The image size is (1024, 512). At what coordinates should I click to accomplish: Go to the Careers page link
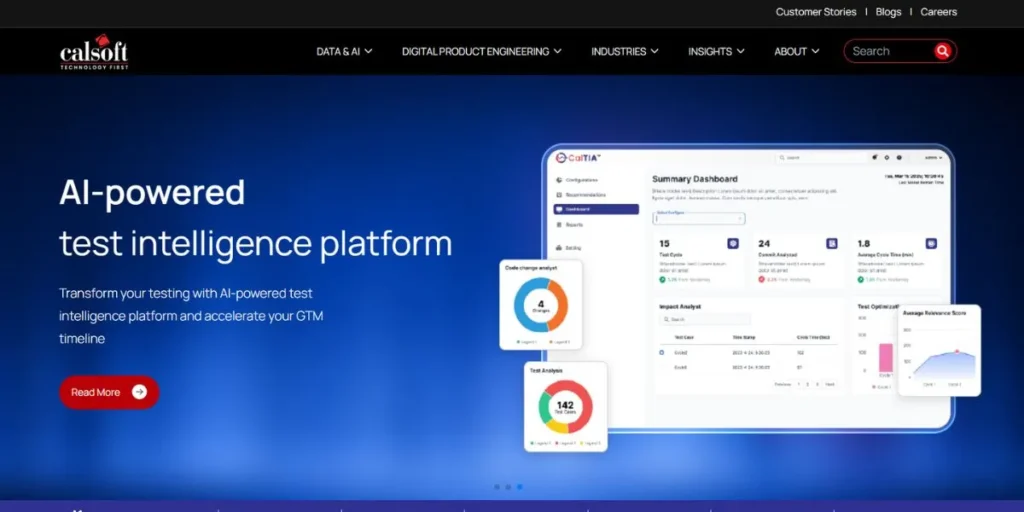coord(938,12)
